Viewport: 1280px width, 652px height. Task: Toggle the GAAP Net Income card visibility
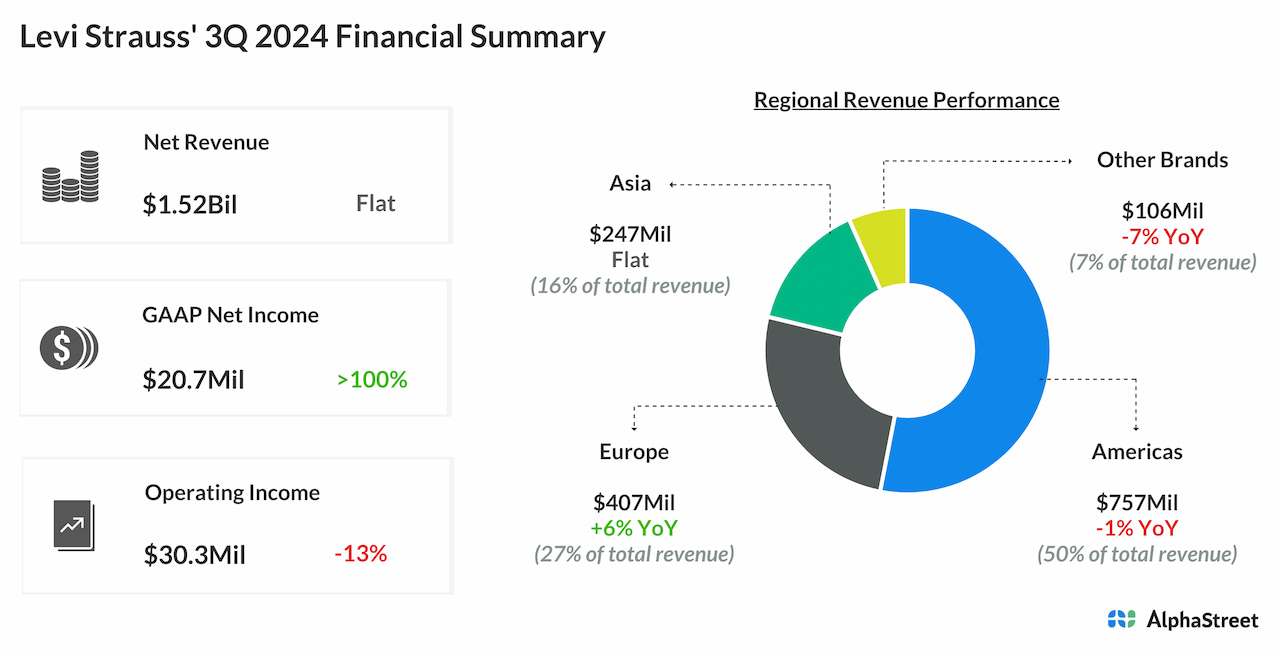[x=236, y=347]
